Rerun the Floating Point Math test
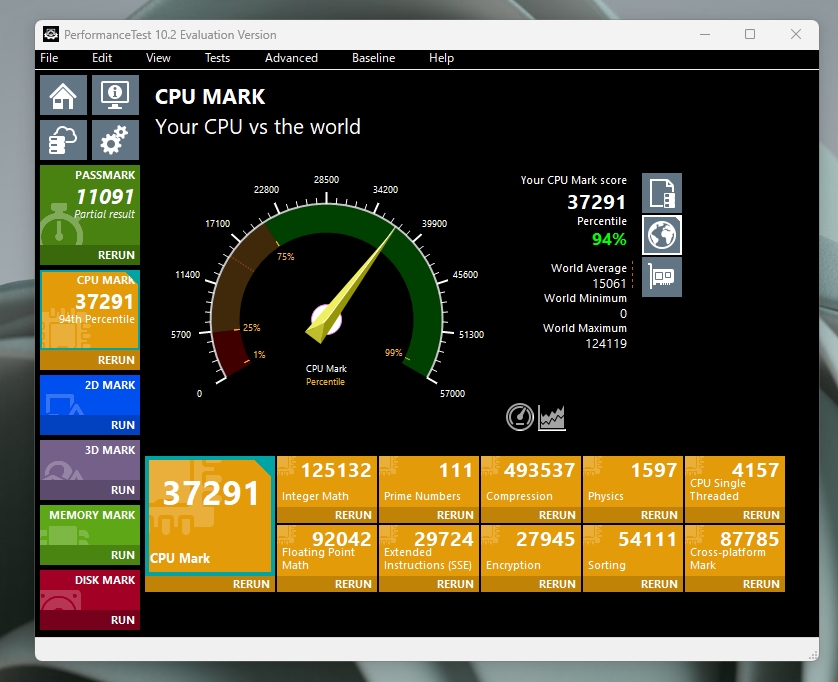Screen dimensions: 838x682 [x=327, y=584]
